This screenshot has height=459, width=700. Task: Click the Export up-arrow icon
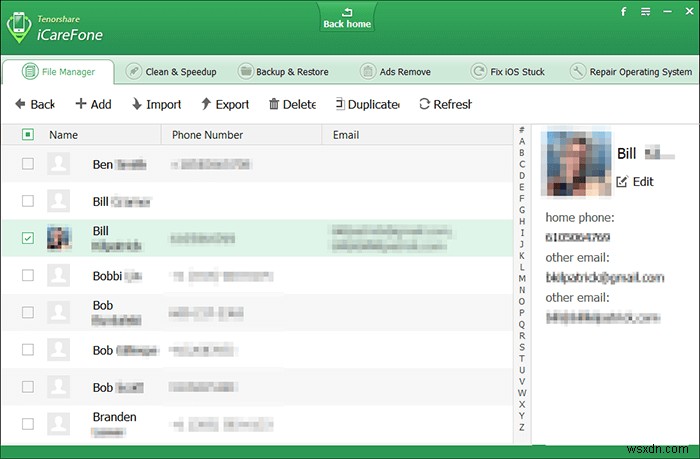(206, 104)
